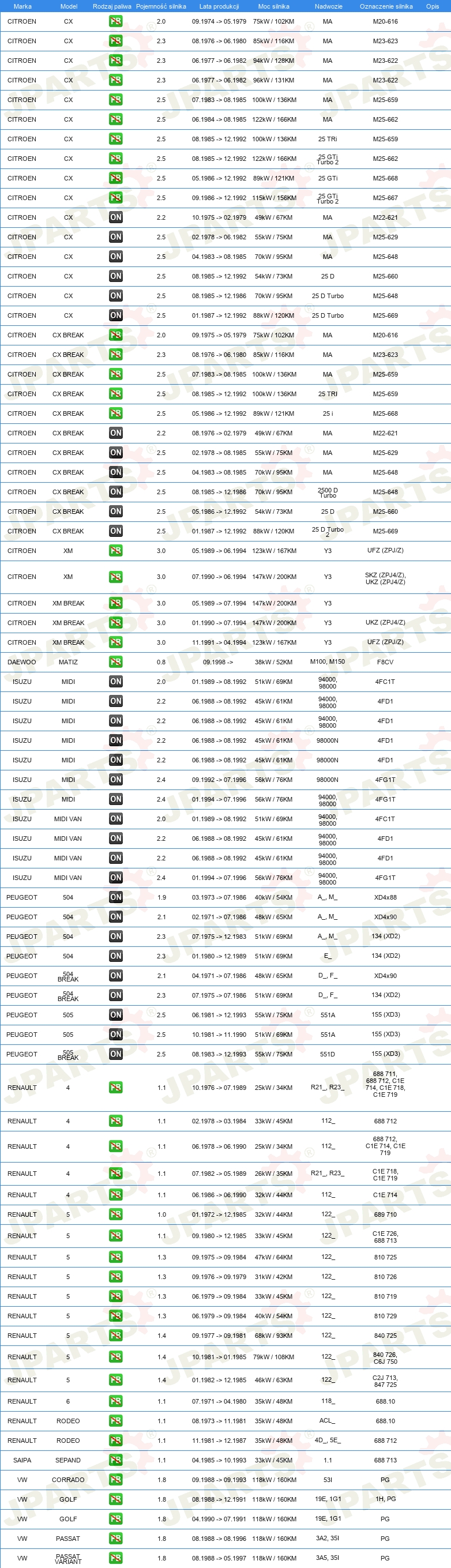Click body code 3A2, 35I

tap(328, 1538)
